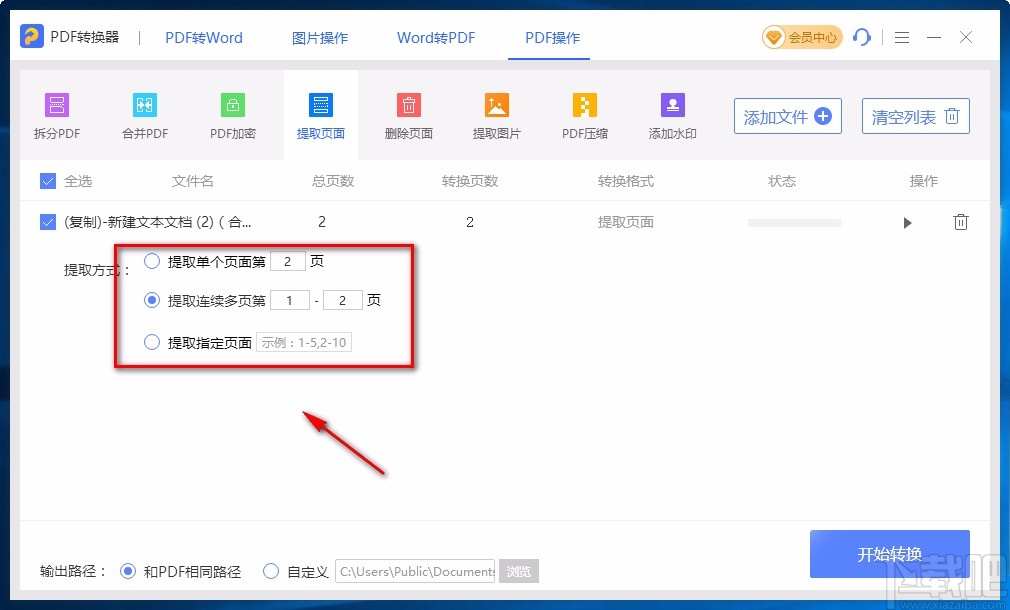
Task: Select the 提取页面 tool
Action: pos(321,116)
